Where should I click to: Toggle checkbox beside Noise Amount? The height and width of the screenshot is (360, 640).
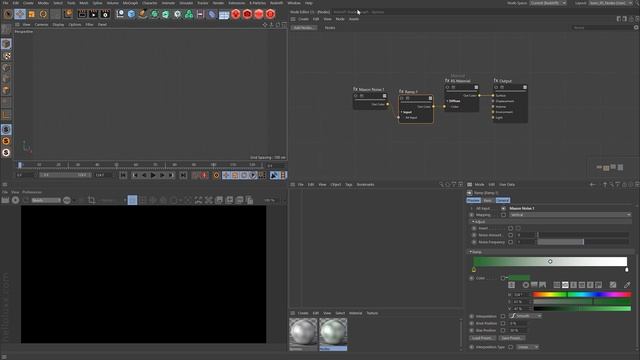pyautogui.click(x=511, y=235)
